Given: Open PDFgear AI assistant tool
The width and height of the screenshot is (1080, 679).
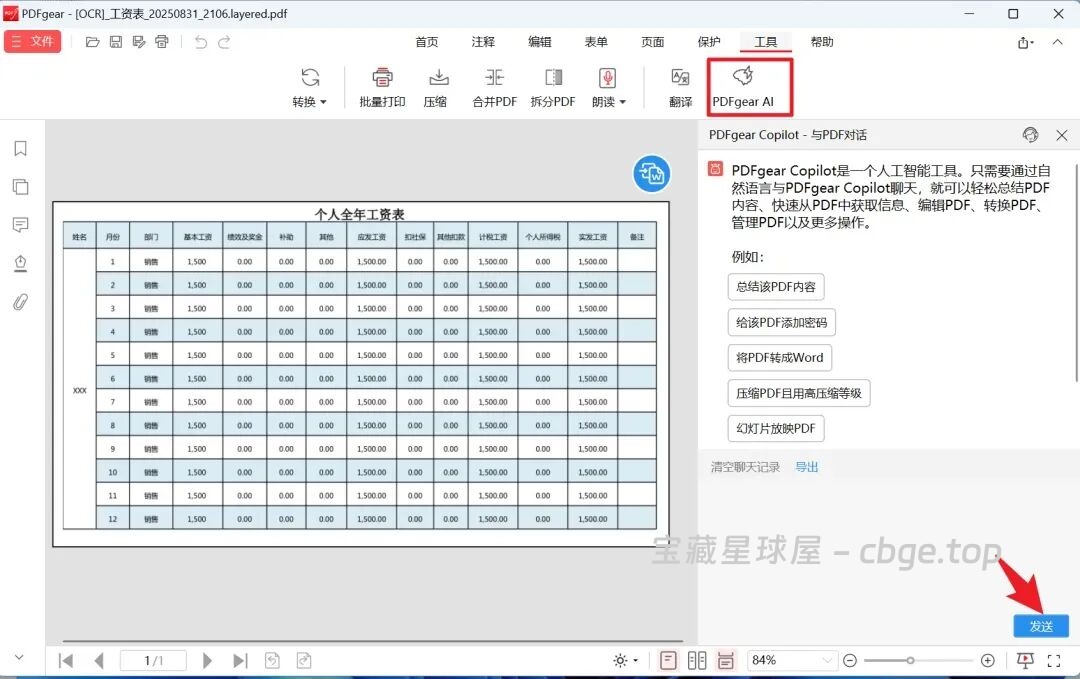Looking at the screenshot, I should click(x=748, y=87).
